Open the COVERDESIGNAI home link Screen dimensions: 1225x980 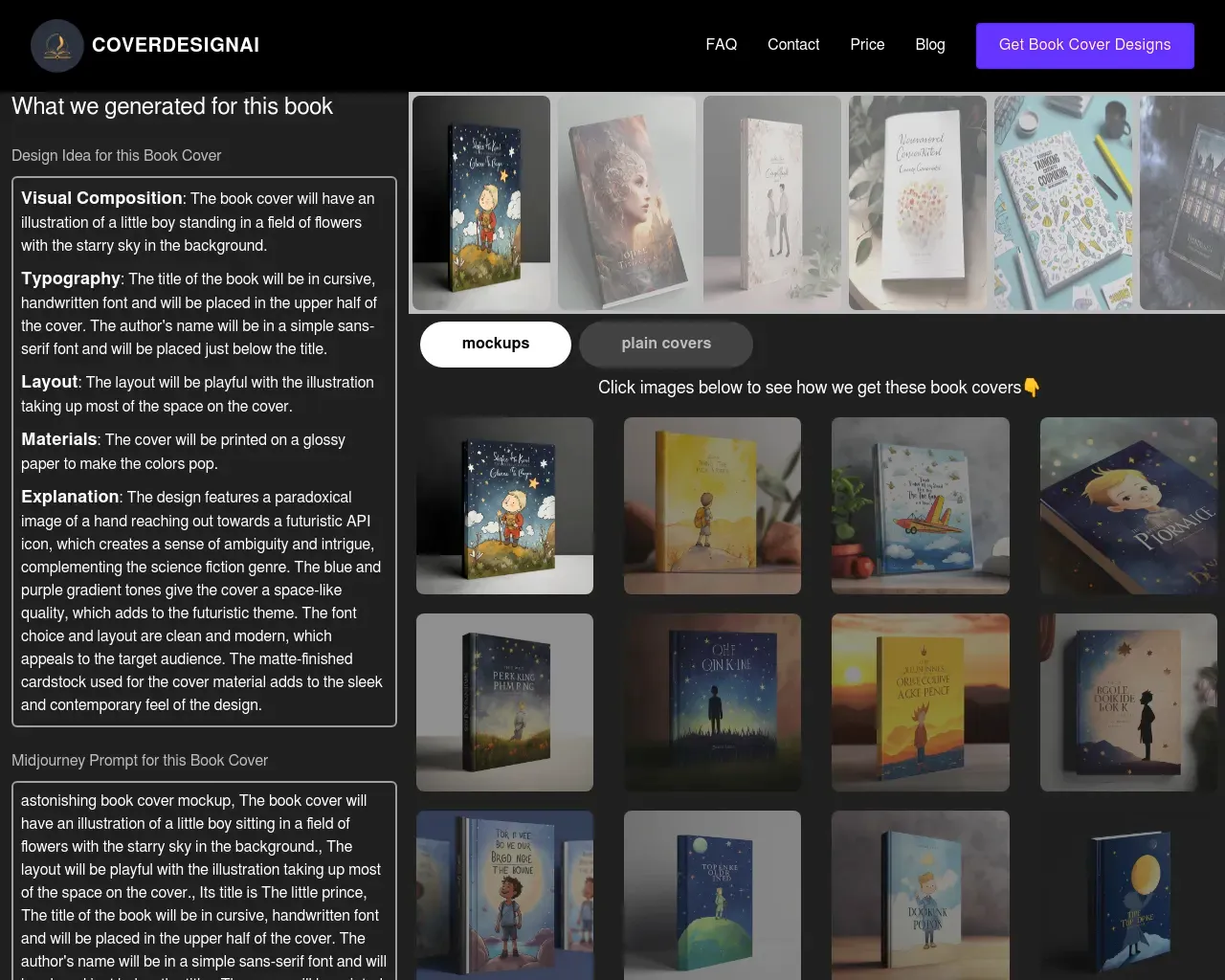point(175,45)
